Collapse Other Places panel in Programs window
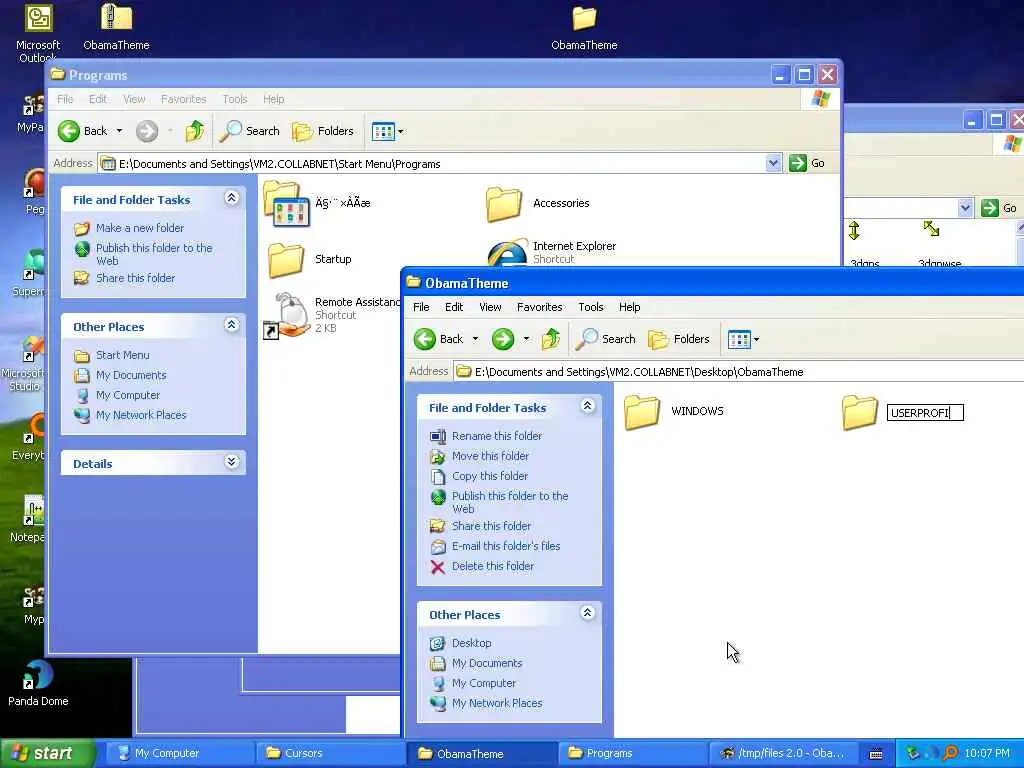This screenshot has height=768, width=1024. pos(231,325)
